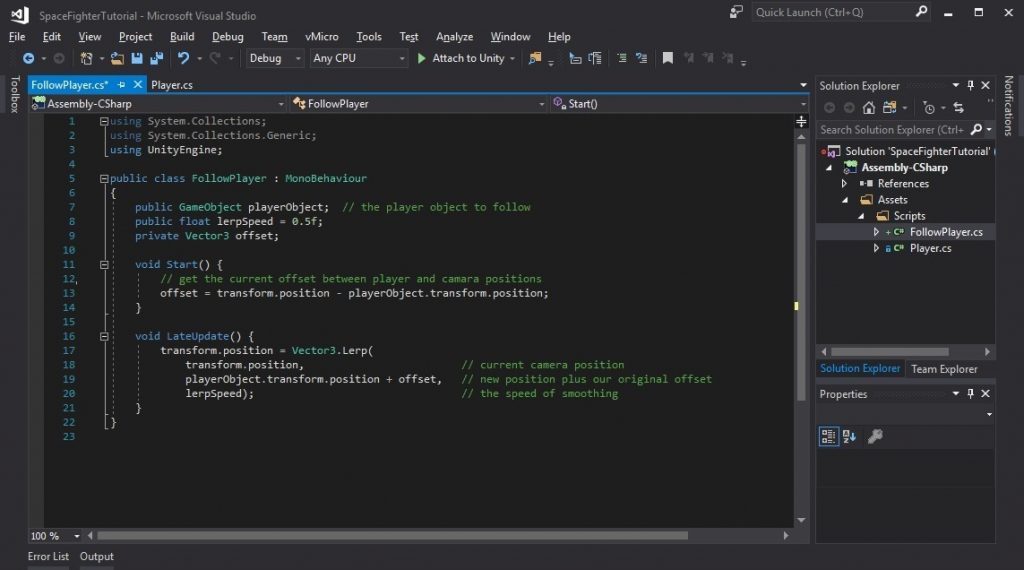Click the Open File folder icon
The height and width of the screenshot is (570, 1024).
tap(117, 58)
